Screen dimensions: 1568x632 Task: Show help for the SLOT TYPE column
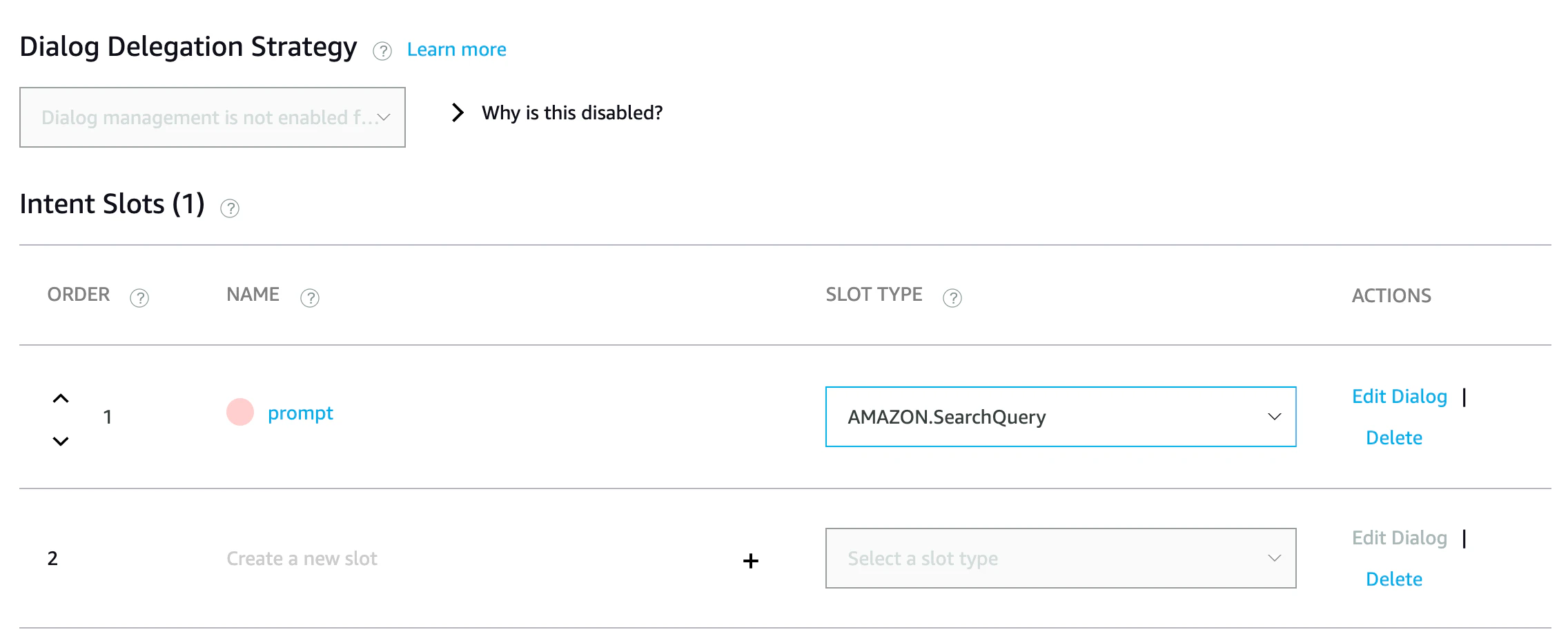(952, 297)
